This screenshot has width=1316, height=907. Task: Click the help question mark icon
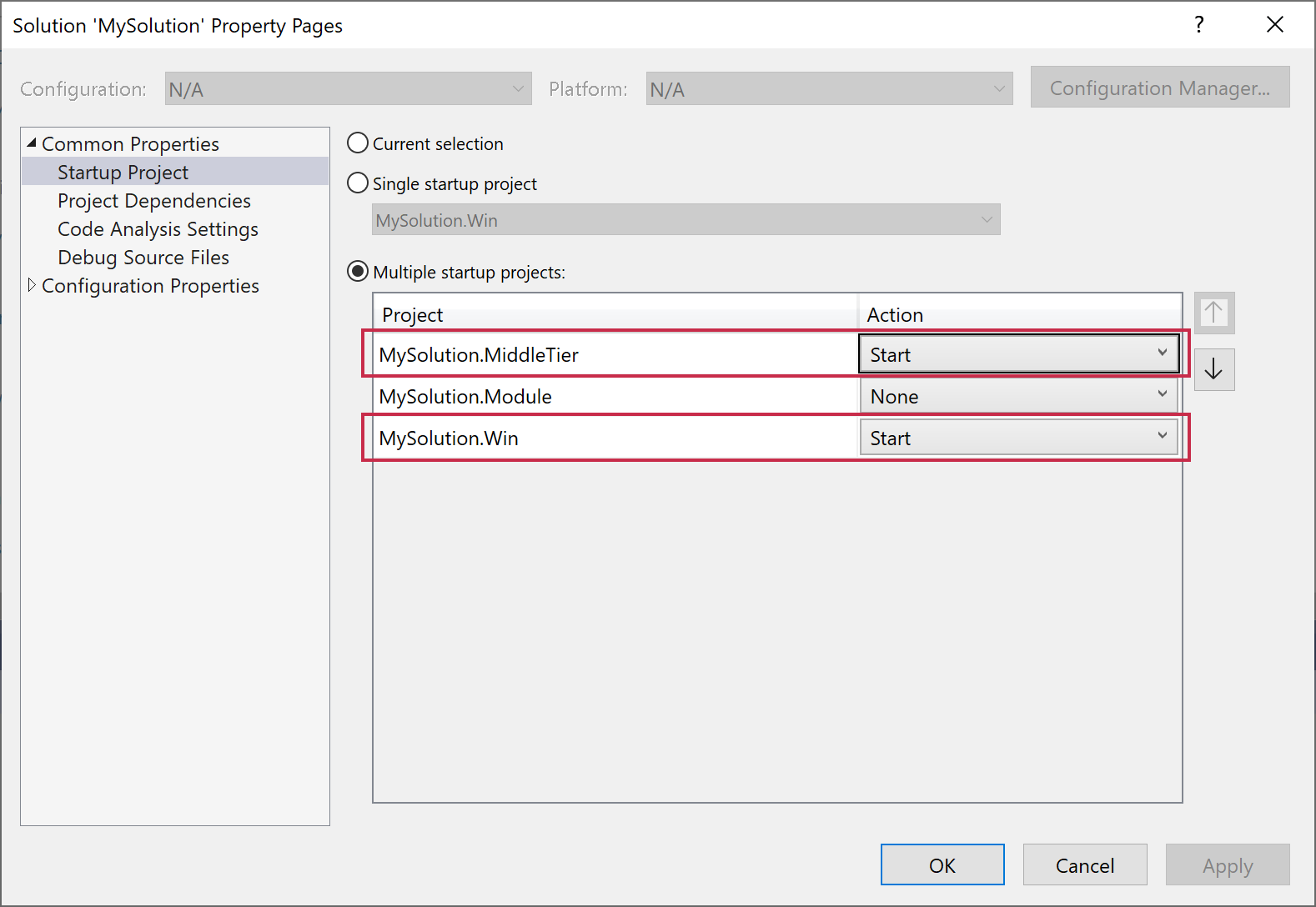tap(1198, 25)
